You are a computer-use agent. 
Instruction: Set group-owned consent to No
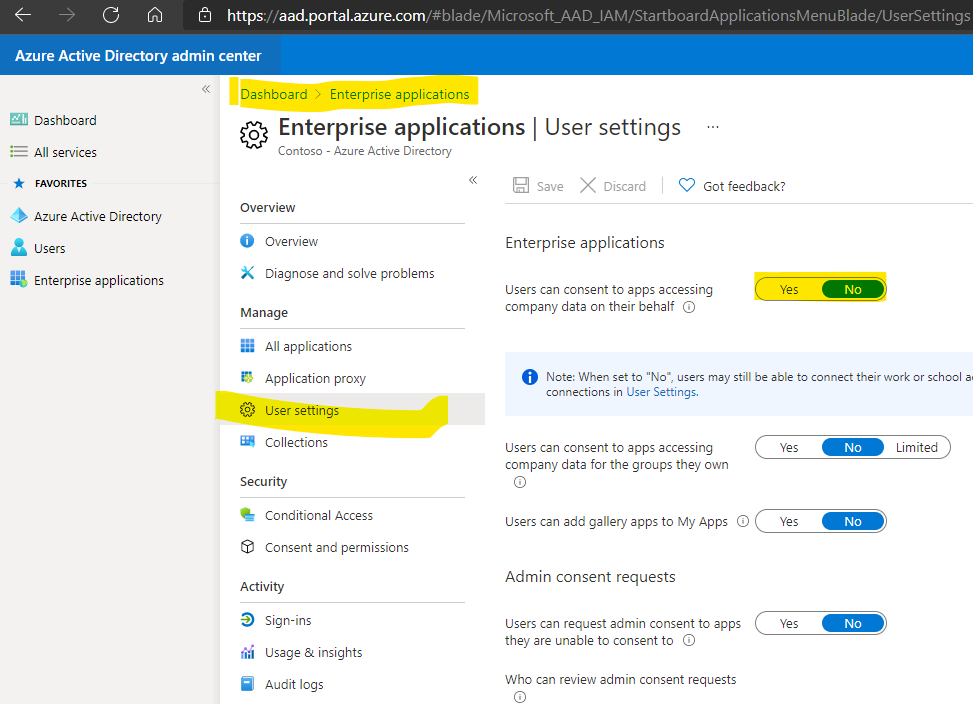(x=853, y=447)
